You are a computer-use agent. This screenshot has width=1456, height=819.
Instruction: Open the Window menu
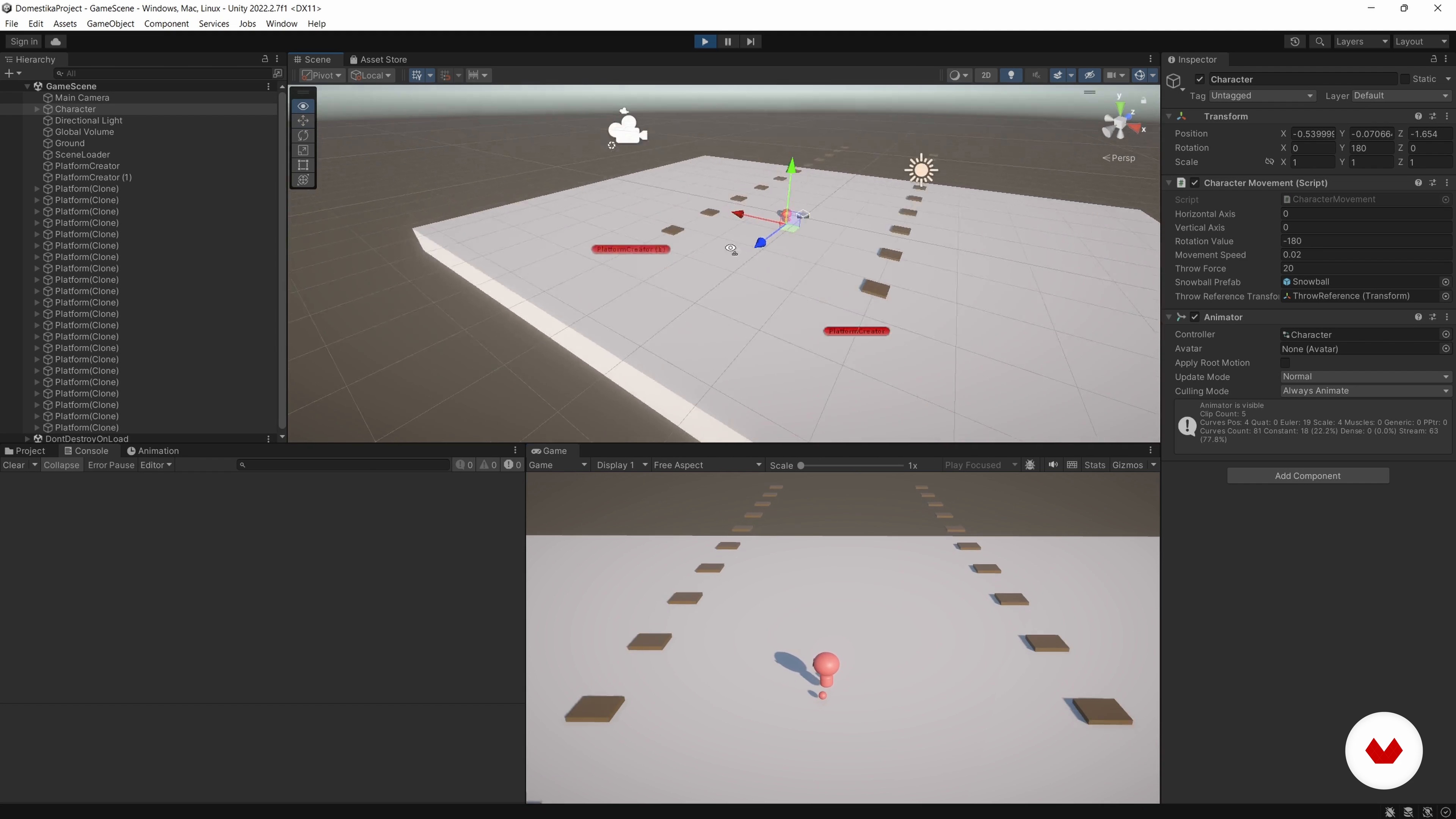(x=281, y=24)
